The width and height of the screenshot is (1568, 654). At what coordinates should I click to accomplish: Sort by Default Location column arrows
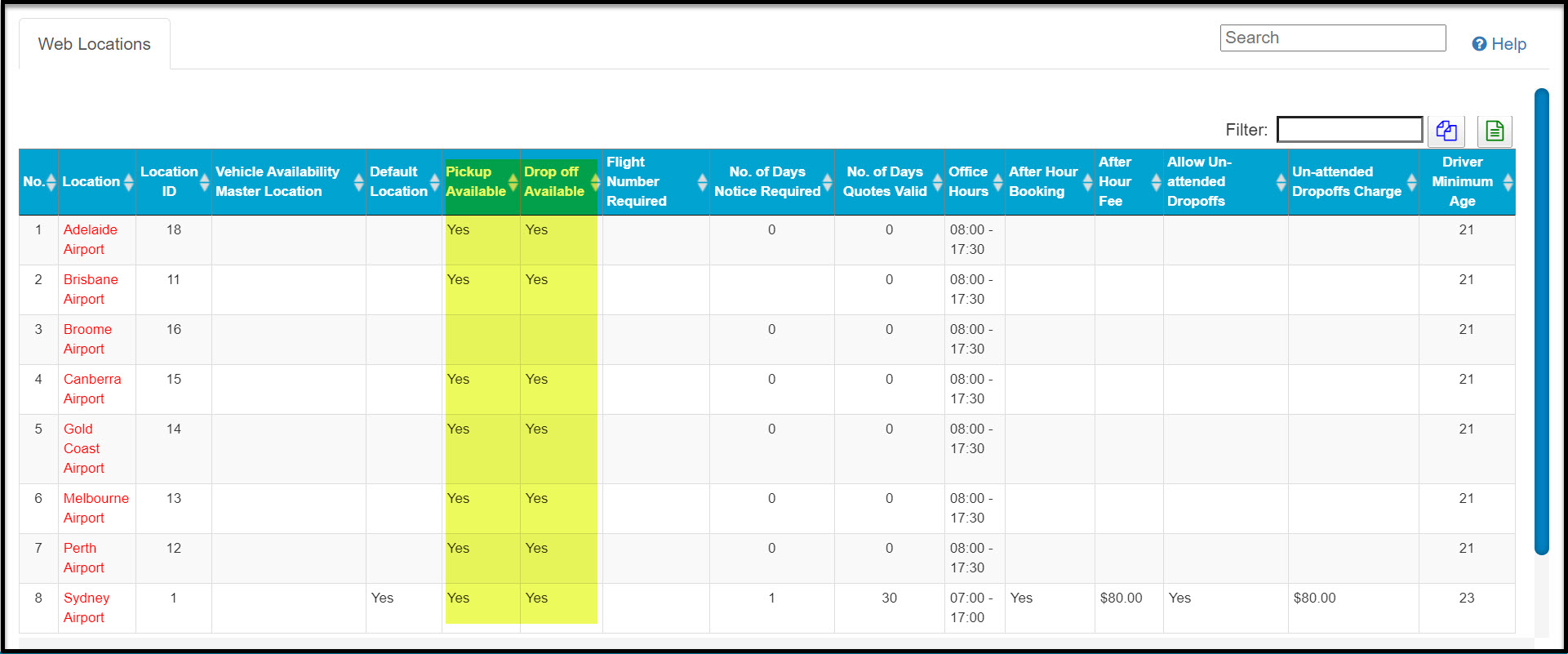[434, 182]
